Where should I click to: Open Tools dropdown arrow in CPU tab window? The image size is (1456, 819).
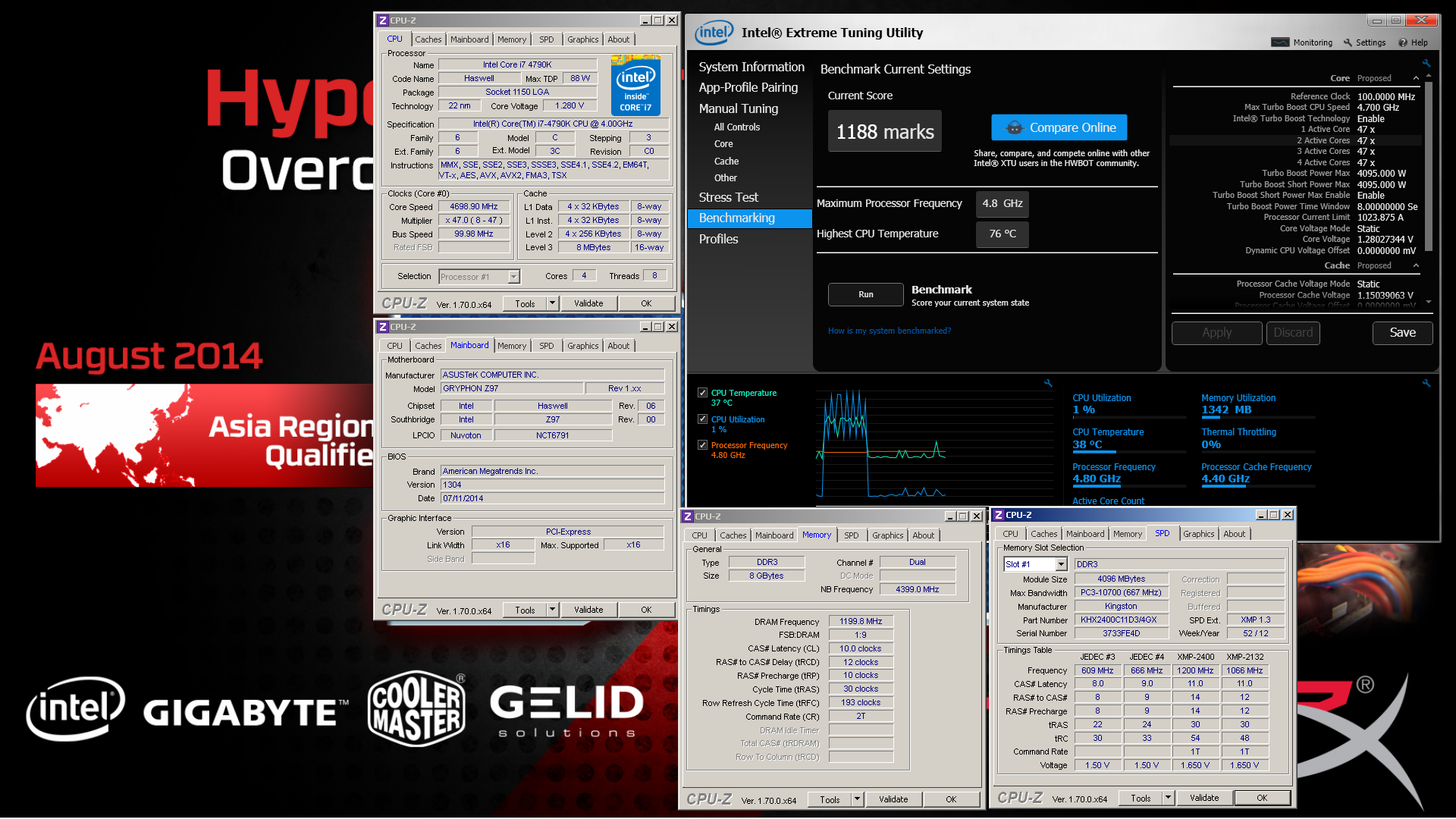click(552, 303)
